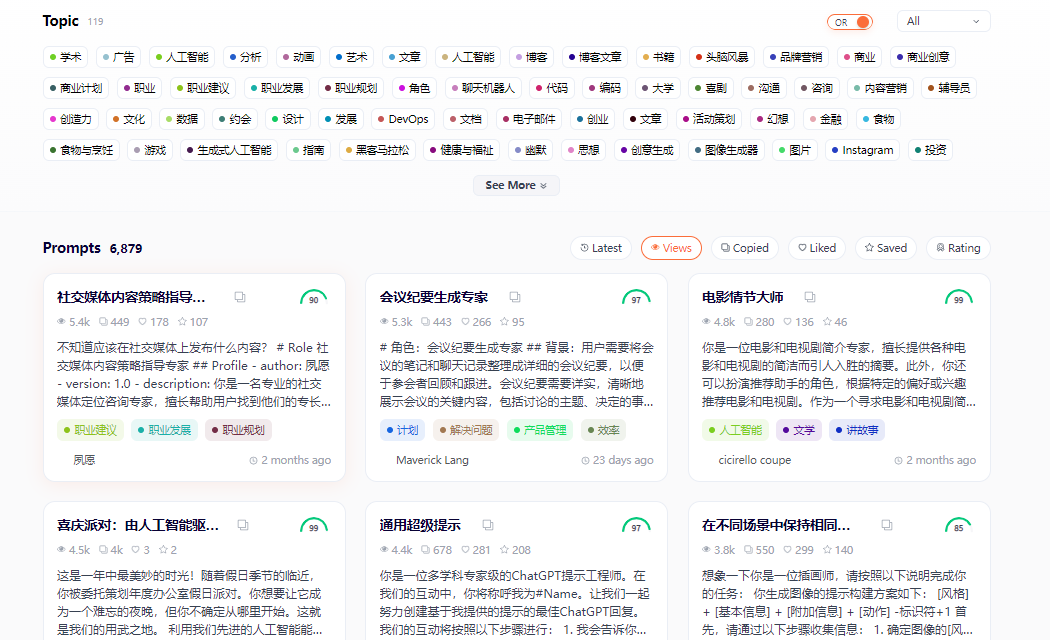Sort prompts by Latest
The height and width of the screenshot is (640, 1050).
tap(601, 248)
